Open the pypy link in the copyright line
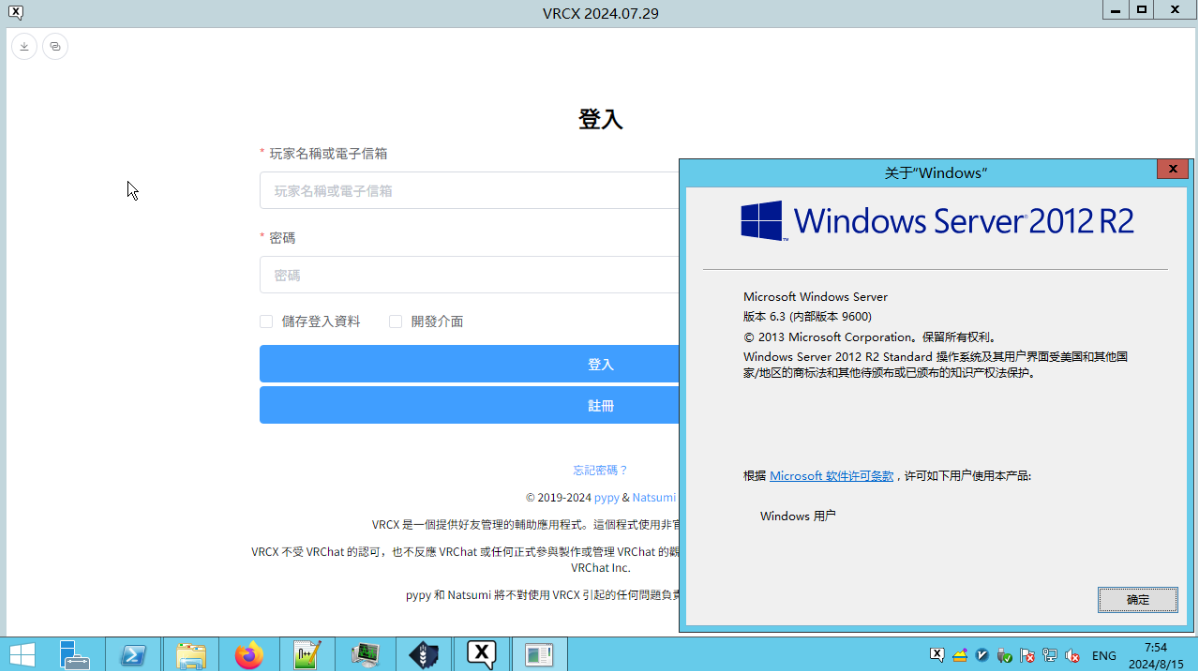 (x=607, y=498)
